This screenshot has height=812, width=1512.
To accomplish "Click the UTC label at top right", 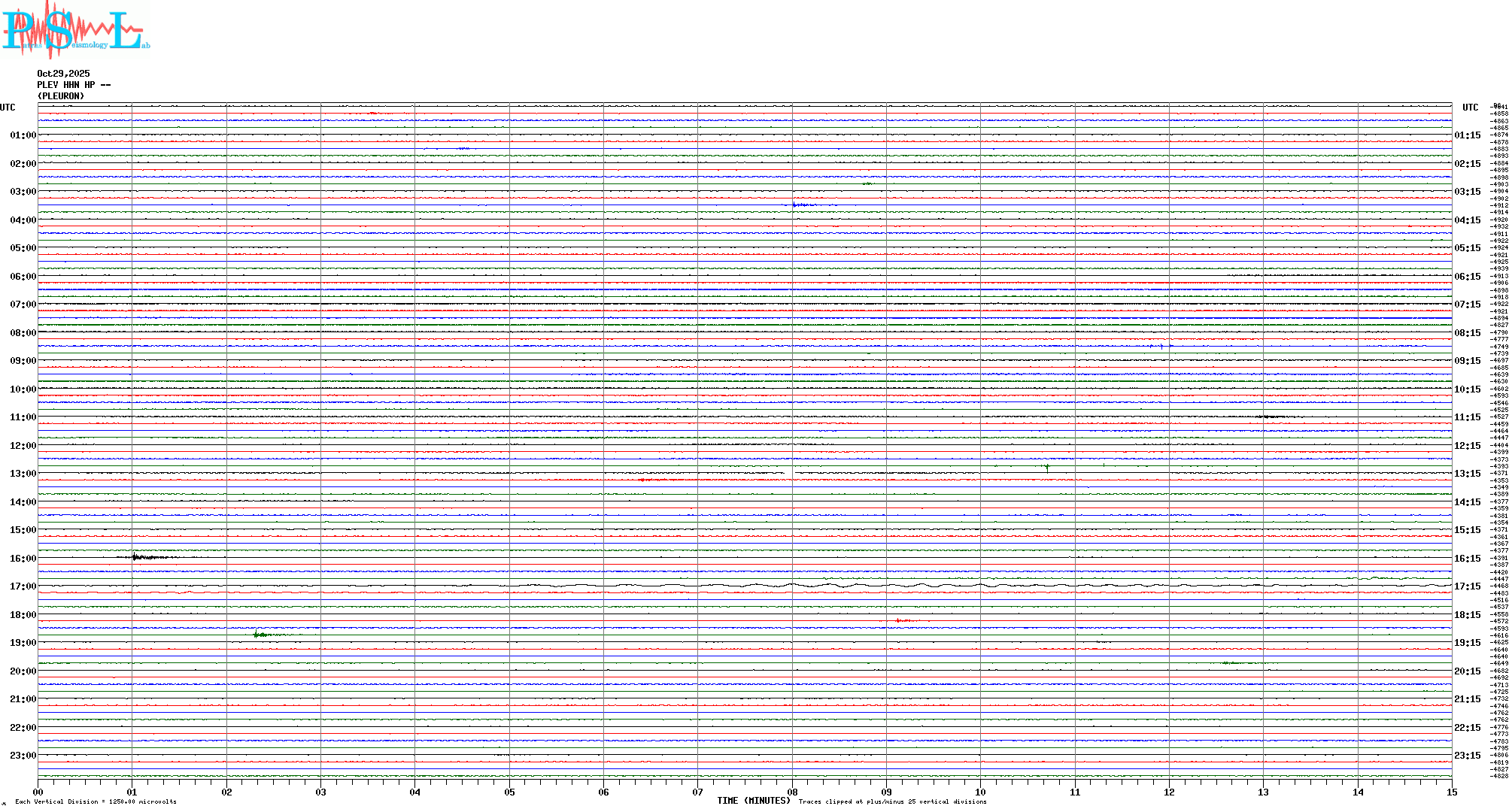I will click(x=1470, y=108).
